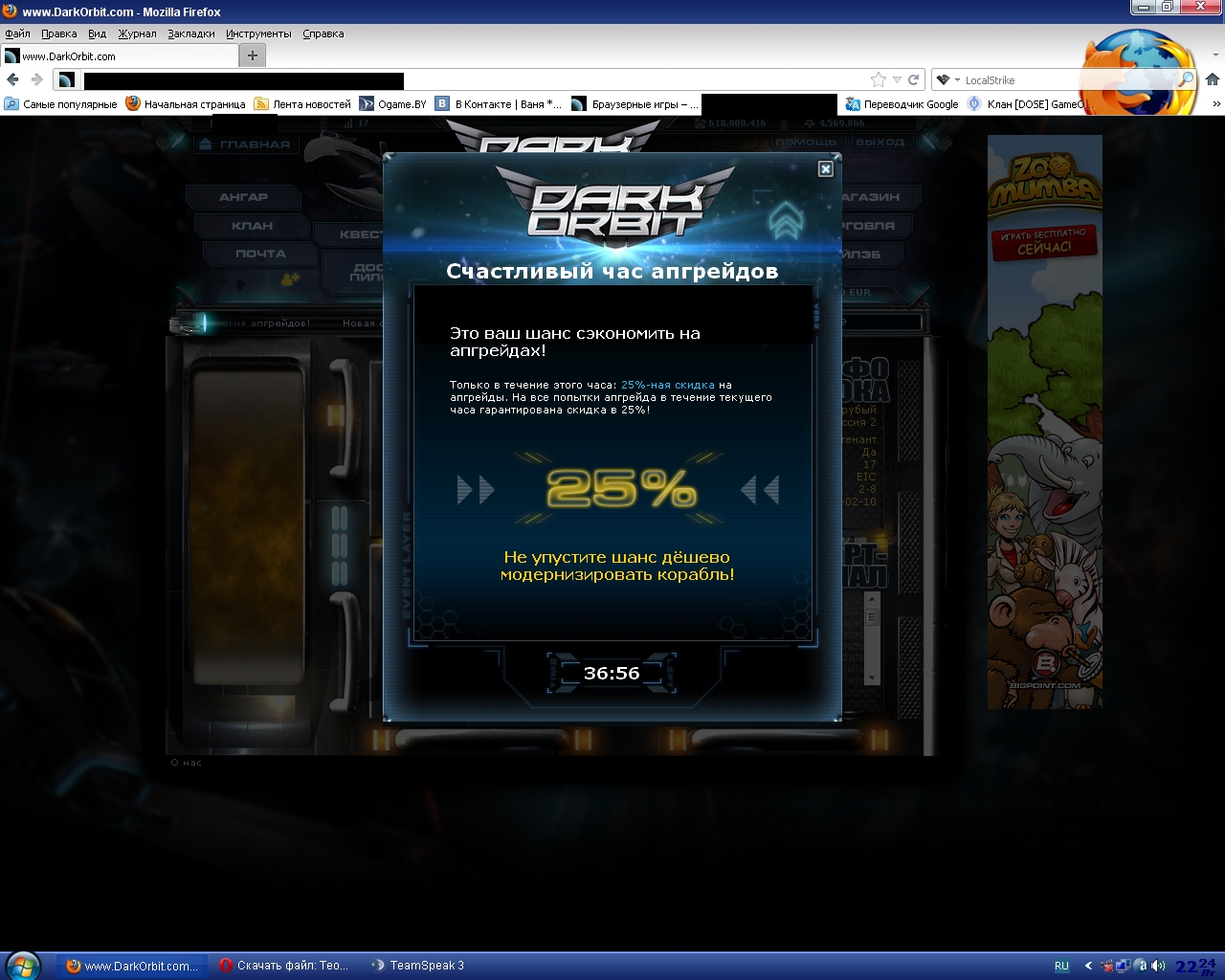Image resolution: width=1225 pixels, height=980 pixels.
Task: Open the address bar history dropdown arrow
Action: 897,80
